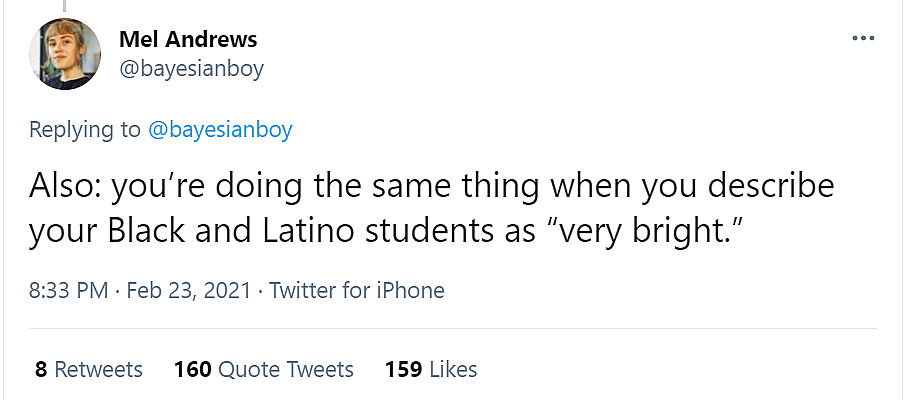Viewport: 905px width, 400px height.
Task: View the 8 Retweets list
Action: 88,369
